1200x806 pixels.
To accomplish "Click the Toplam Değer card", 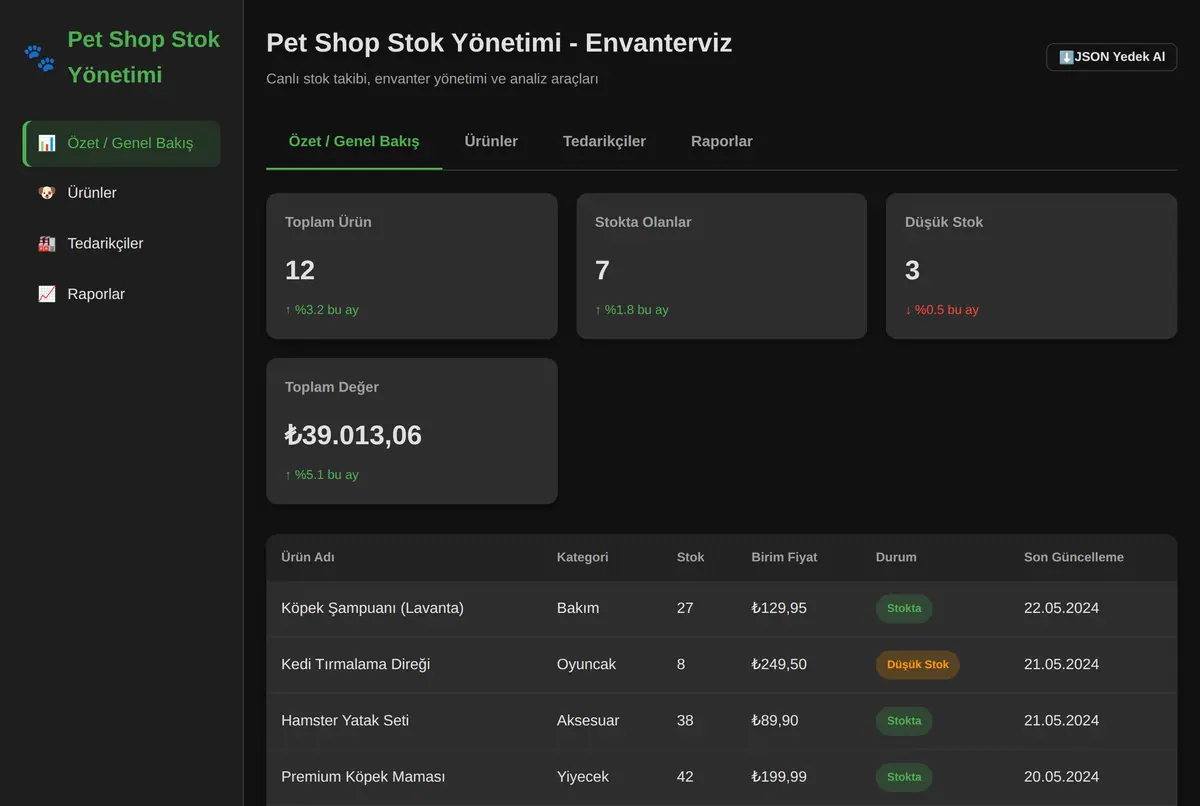I will point(412,431).
